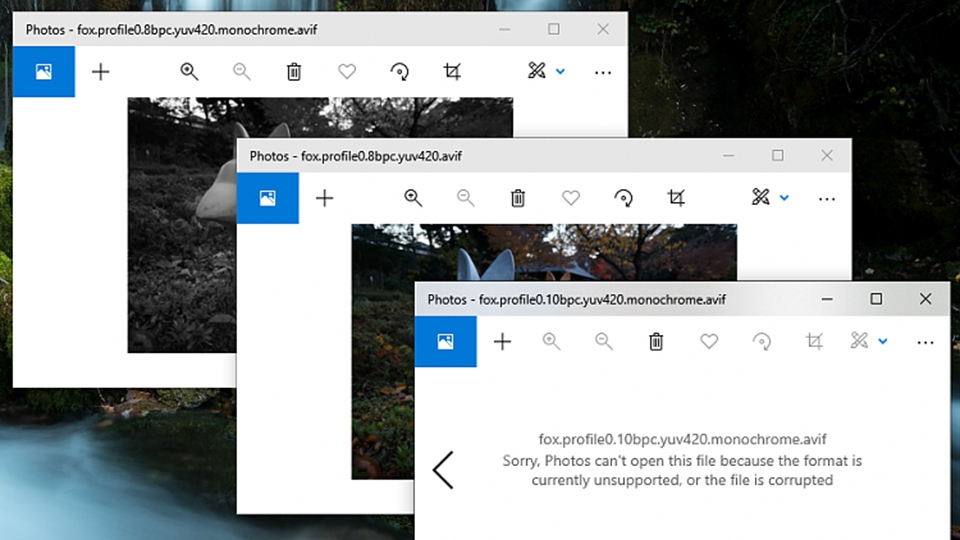Rotate the color 8bpc photo
This screenshot has width=960, height=540.
coord(624,198)
